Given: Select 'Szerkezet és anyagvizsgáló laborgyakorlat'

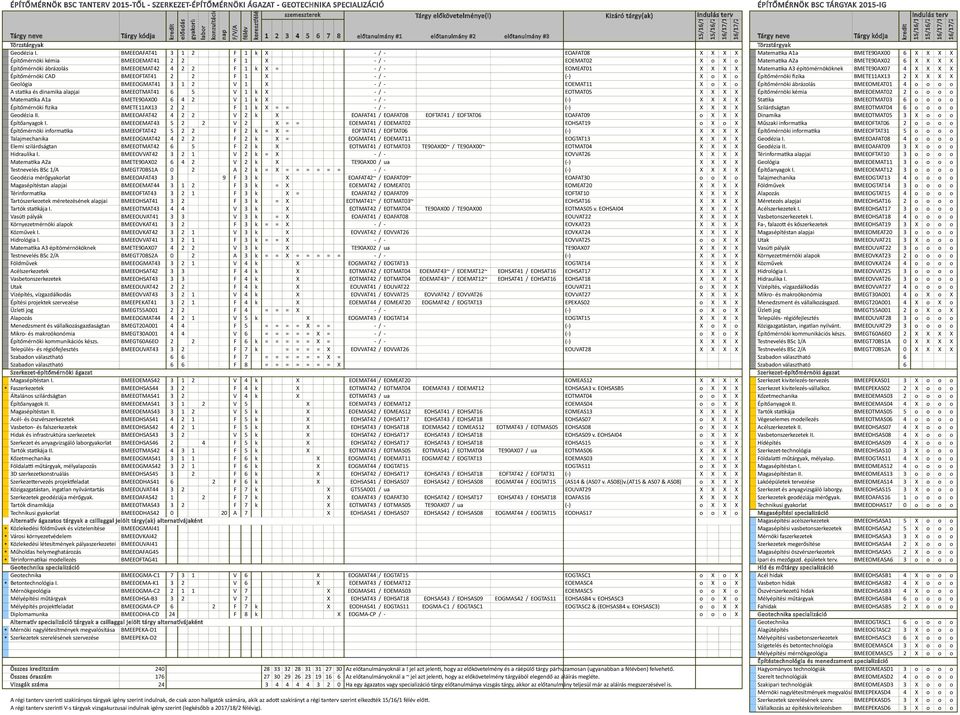Looking at the screenshot, I should pyautogui.click(x=61, y=443).
